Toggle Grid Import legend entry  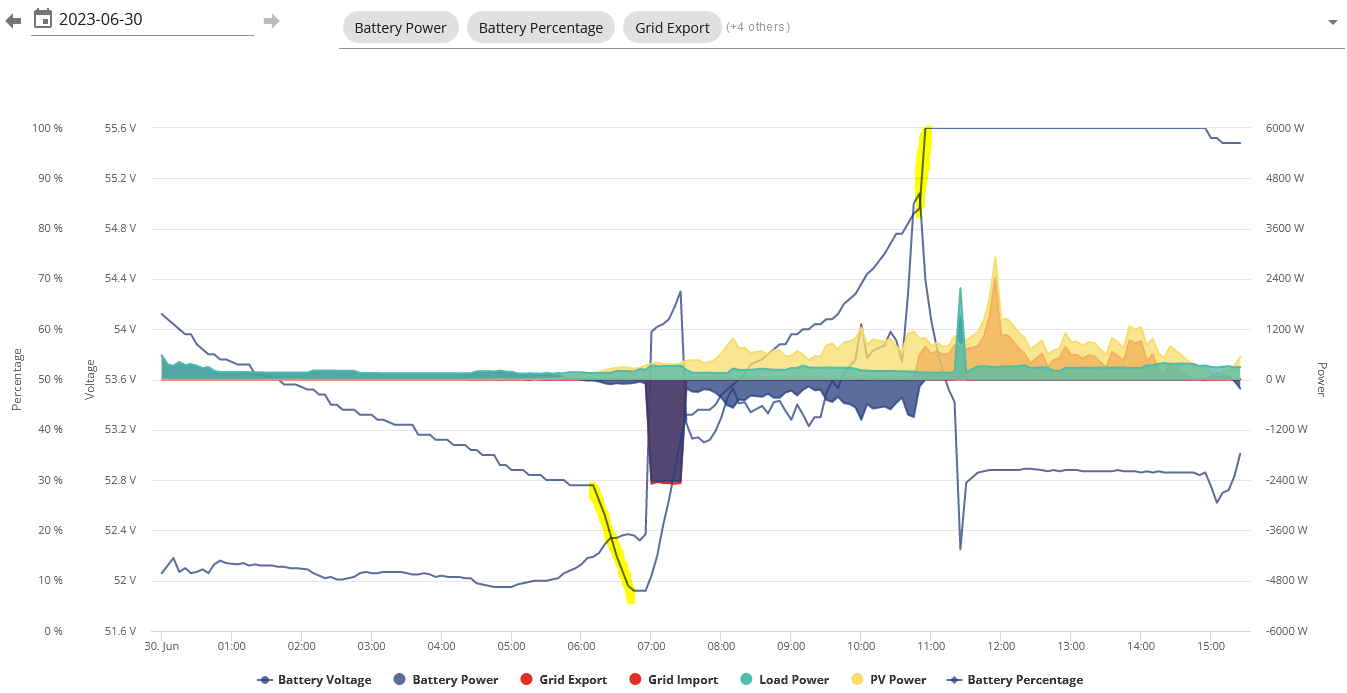tap(673, 680)
